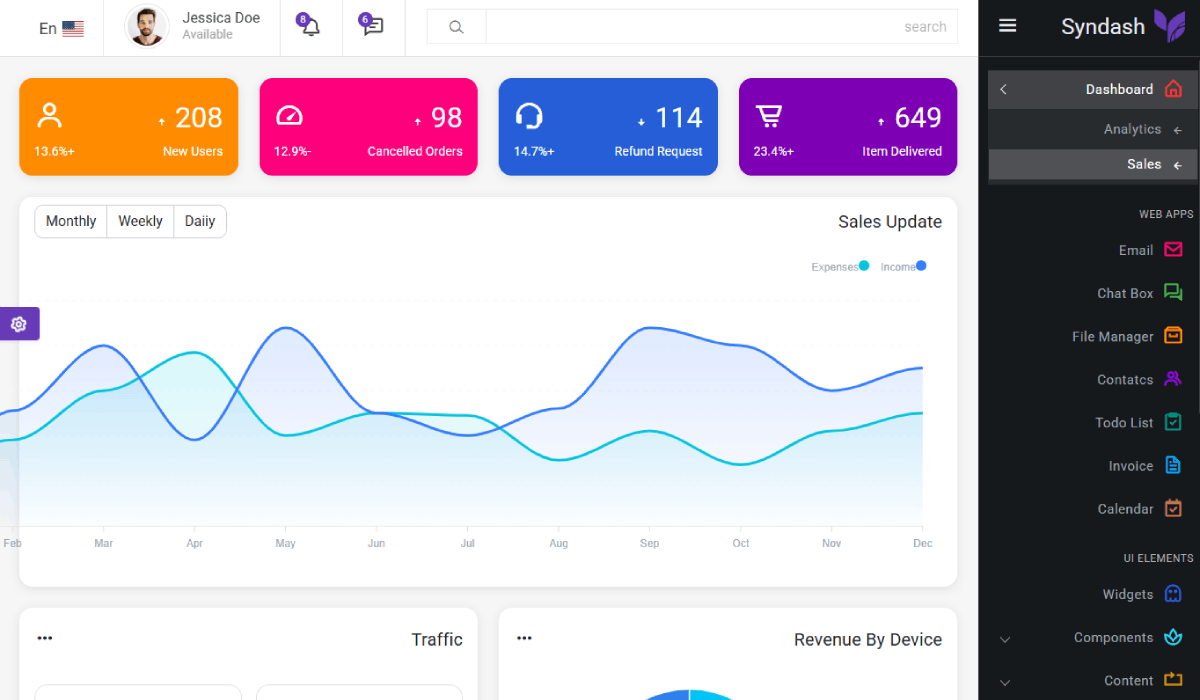This screenshot has height=700, width=1200.
Task: Click the Refund Request label
Action: pos(658,152)
